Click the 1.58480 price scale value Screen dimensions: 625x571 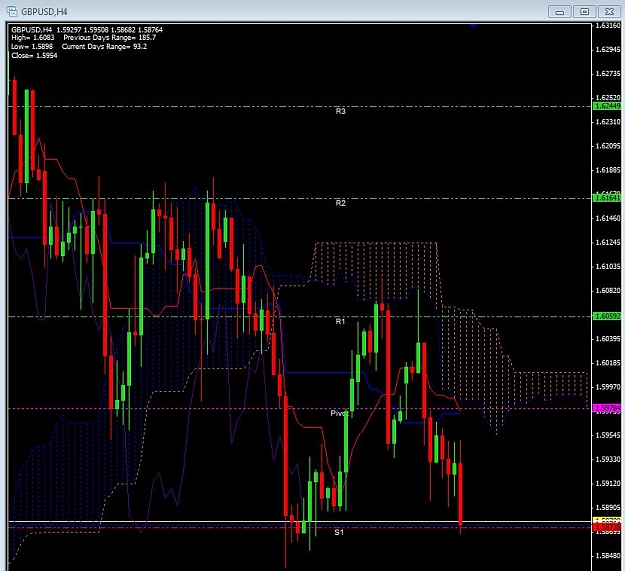pyautogui.click(x=608, y=556)
